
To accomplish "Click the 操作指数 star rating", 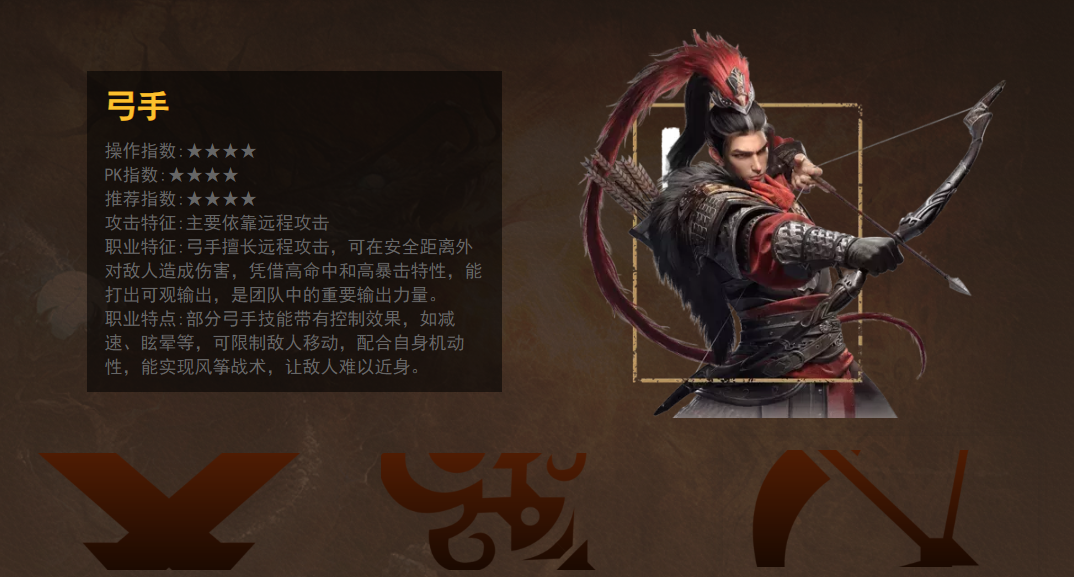I will (x=221, y=151).
